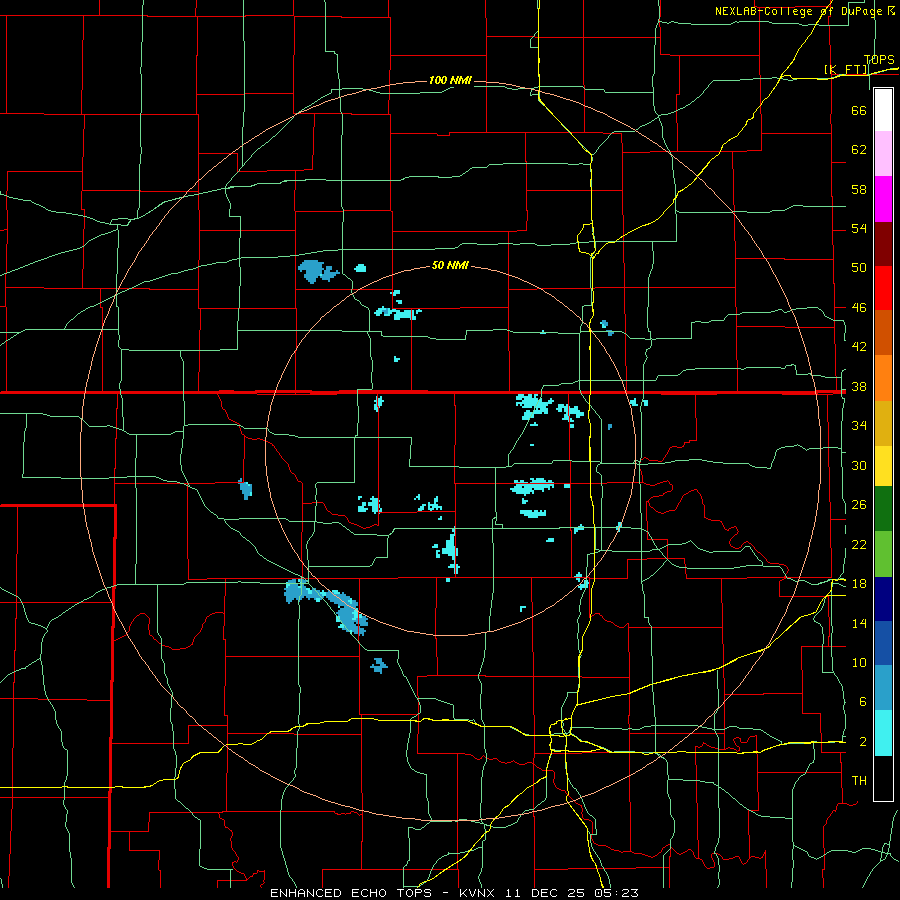Click the "54" scale label
The height and width of the screenshot is (900, 900).
(x=859, y=228)
